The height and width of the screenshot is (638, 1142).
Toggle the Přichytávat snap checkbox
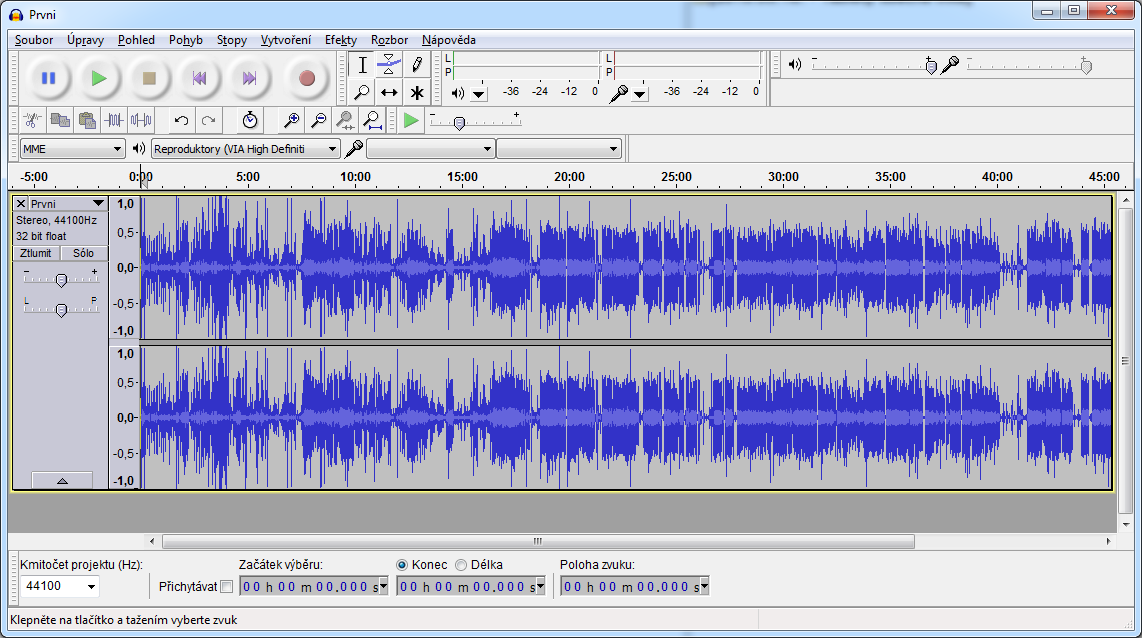(x=227, y=586)
